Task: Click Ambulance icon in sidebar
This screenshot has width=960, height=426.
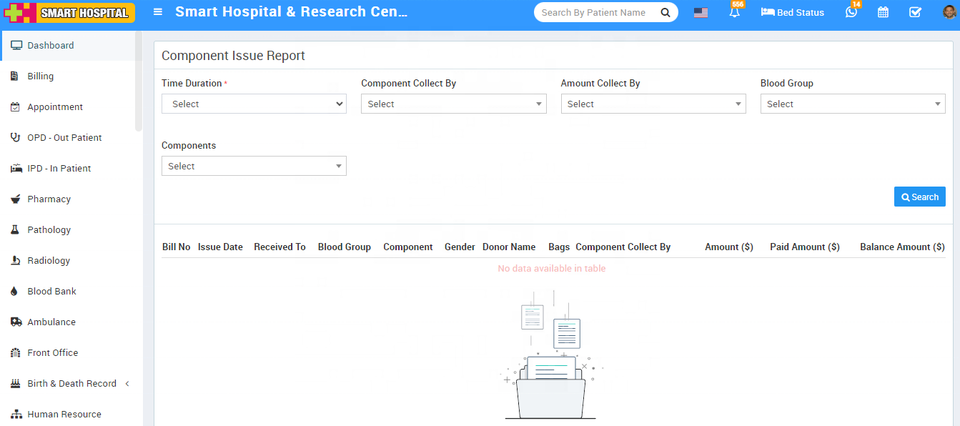Action: [17, 322]
